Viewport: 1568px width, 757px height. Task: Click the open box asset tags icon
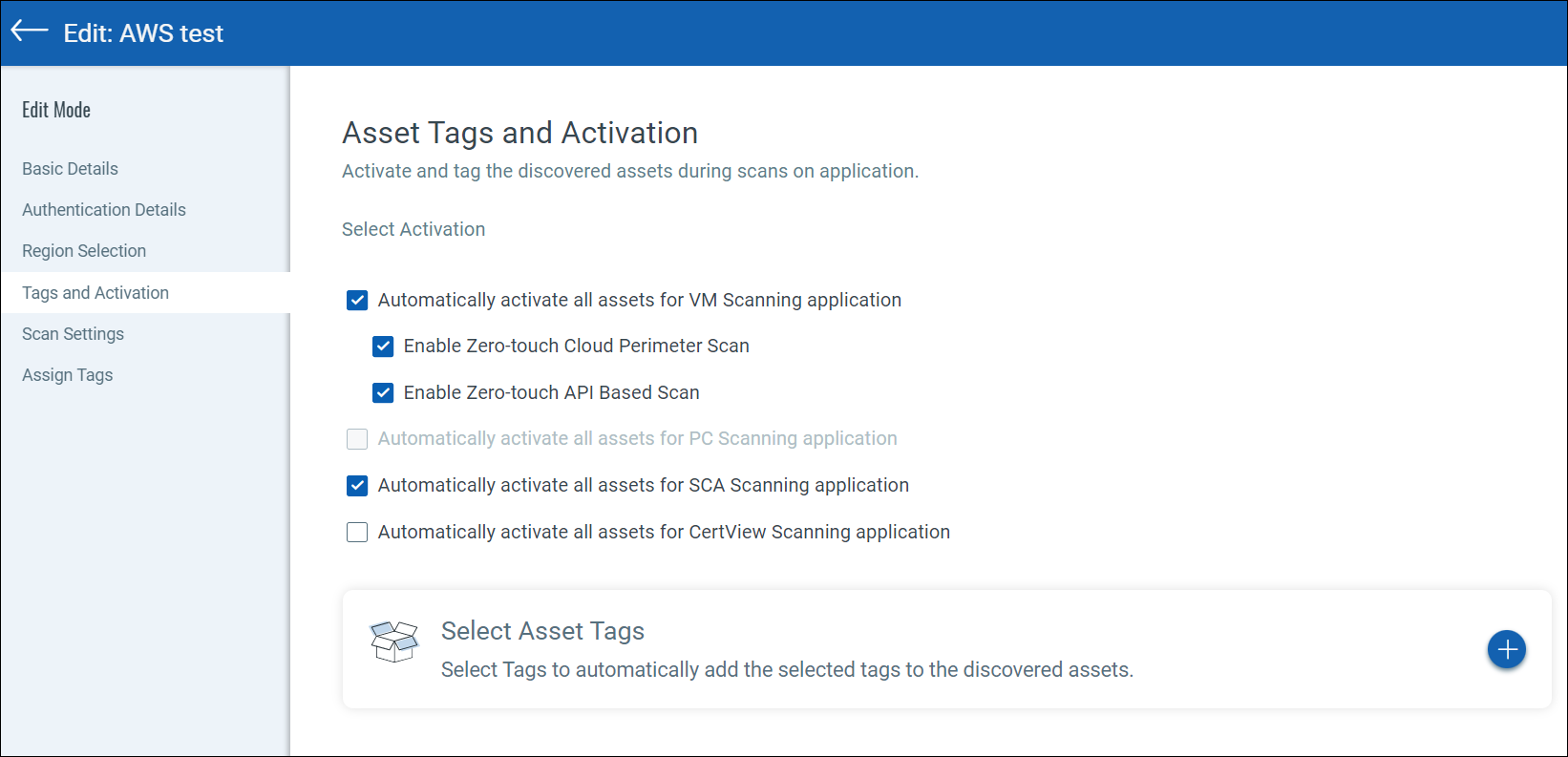click(394, 641)
